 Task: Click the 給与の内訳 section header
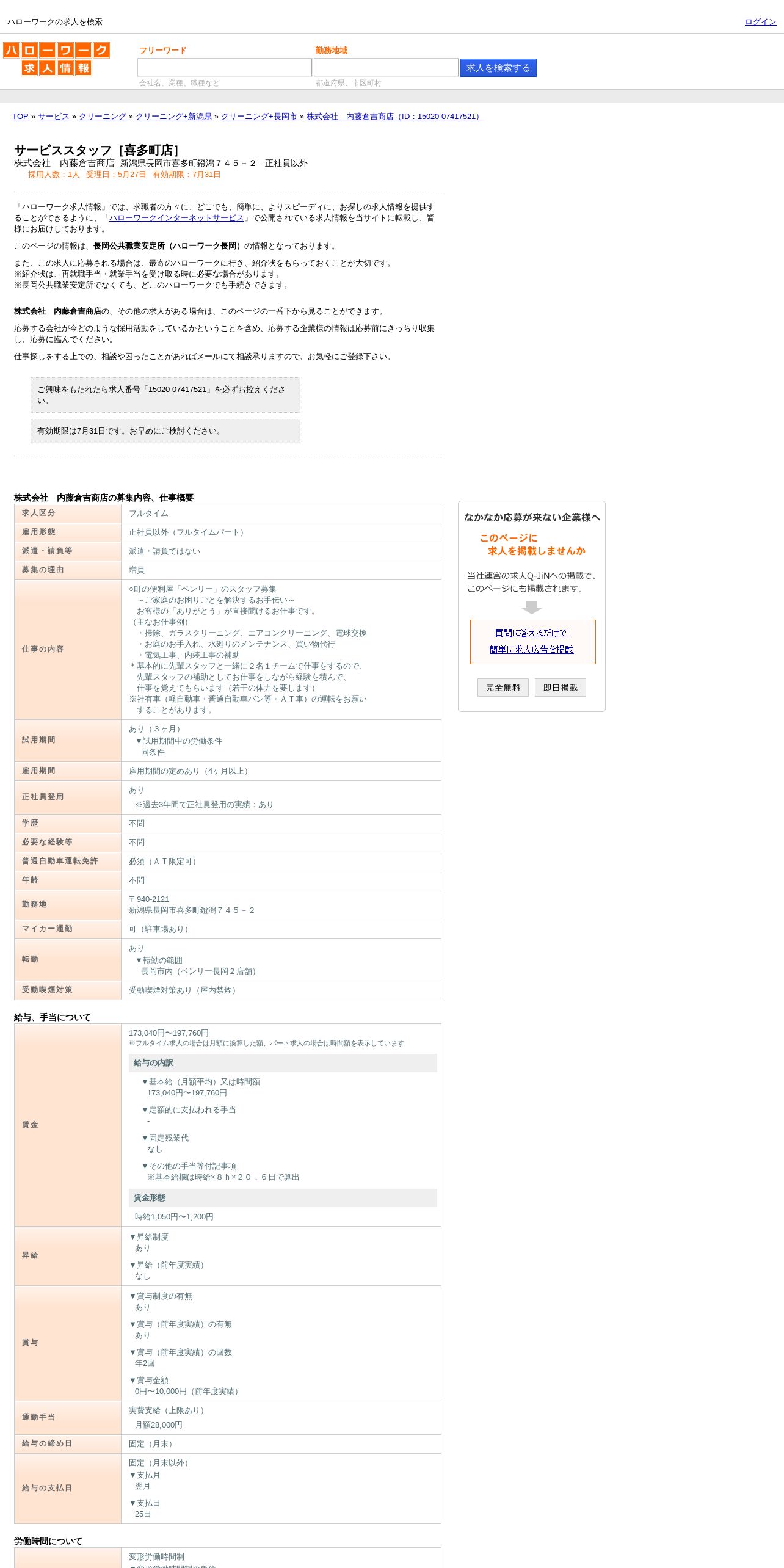pyautogui.click(x=283, y=1063)
